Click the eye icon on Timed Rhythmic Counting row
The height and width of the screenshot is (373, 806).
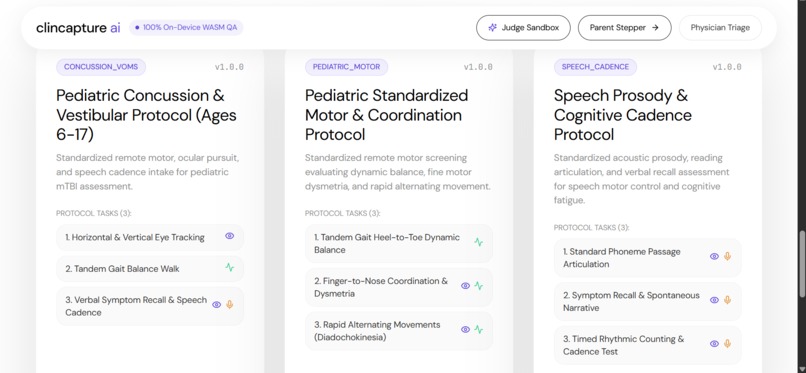714,344
